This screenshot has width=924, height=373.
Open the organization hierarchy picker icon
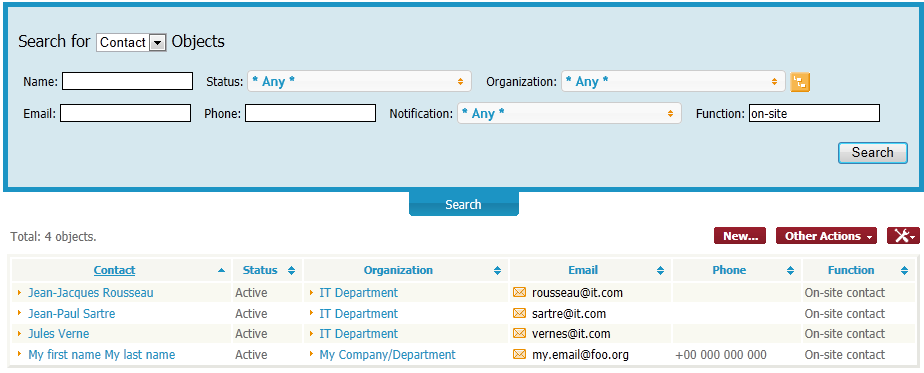pyautogui.click(x=800, y=82)
